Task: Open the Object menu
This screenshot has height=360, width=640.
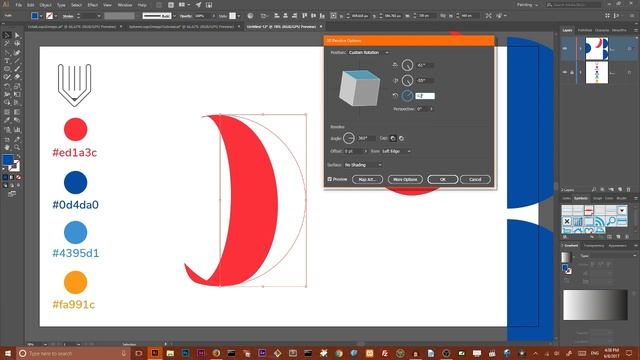Action: click(45, 5)
